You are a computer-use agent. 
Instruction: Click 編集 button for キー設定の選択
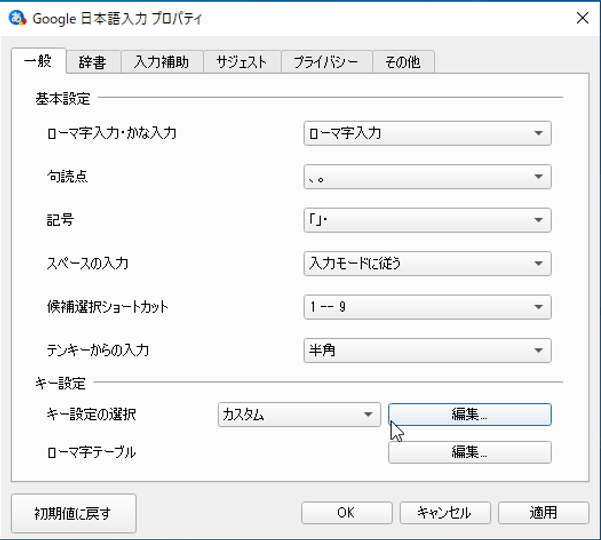pos(469,415)
